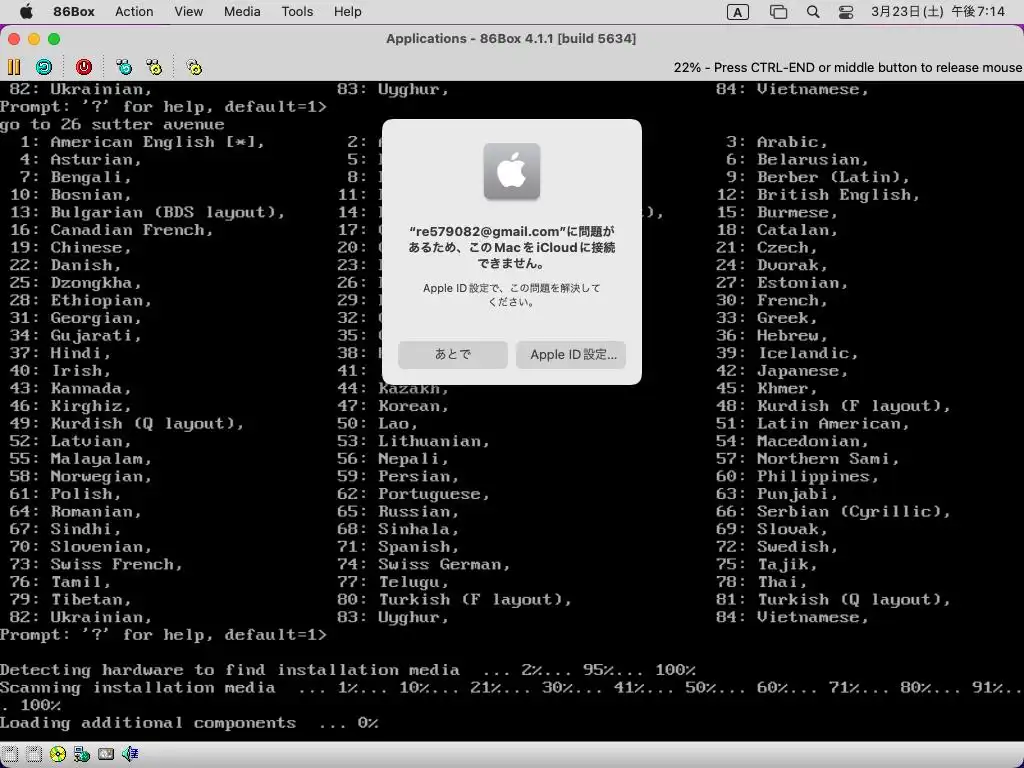Click the hard disk status icon
1024x768 pixels.
[x=106, y=754]
